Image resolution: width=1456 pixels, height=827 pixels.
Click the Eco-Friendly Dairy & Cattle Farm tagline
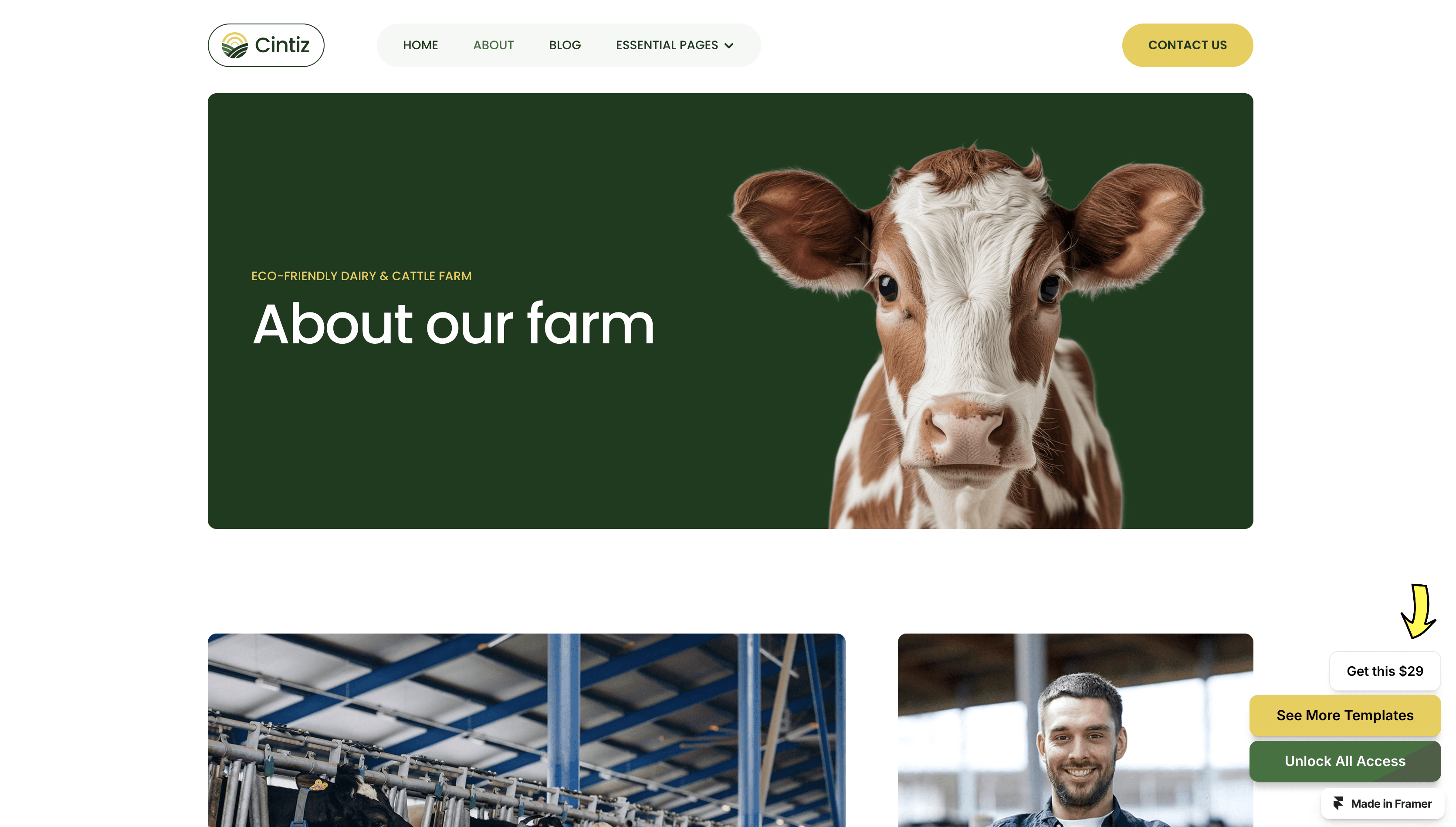[x=361, y=275]
